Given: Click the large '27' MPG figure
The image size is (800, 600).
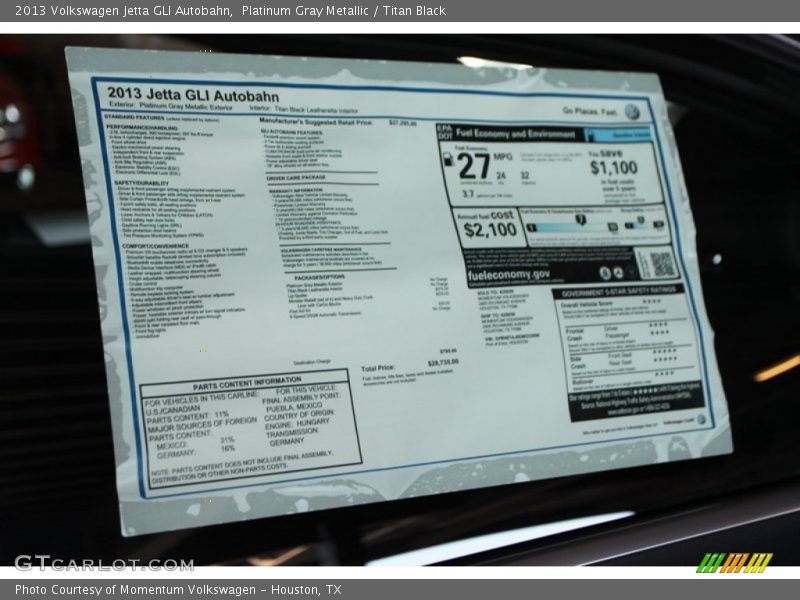Looking at the screenshot, I should coord(473,167).
